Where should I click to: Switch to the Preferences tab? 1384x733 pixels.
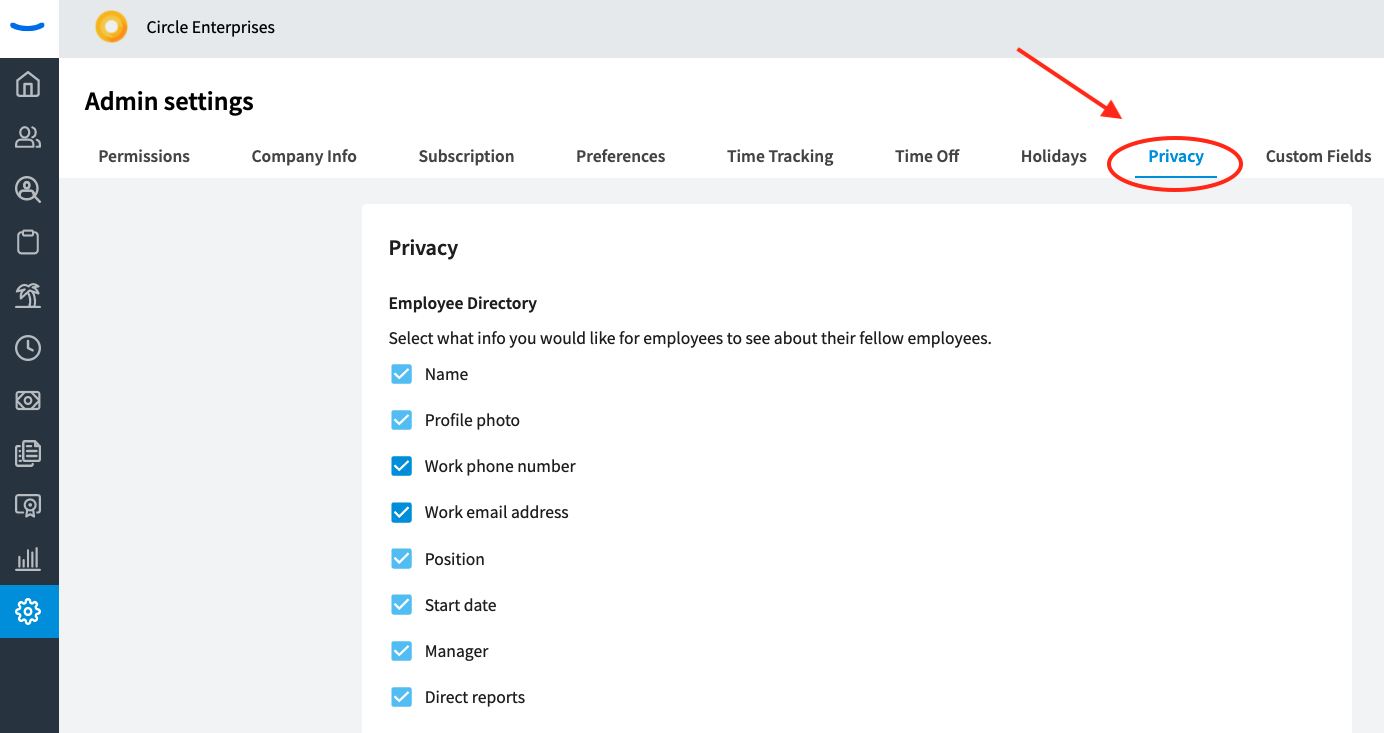(620, 156)
